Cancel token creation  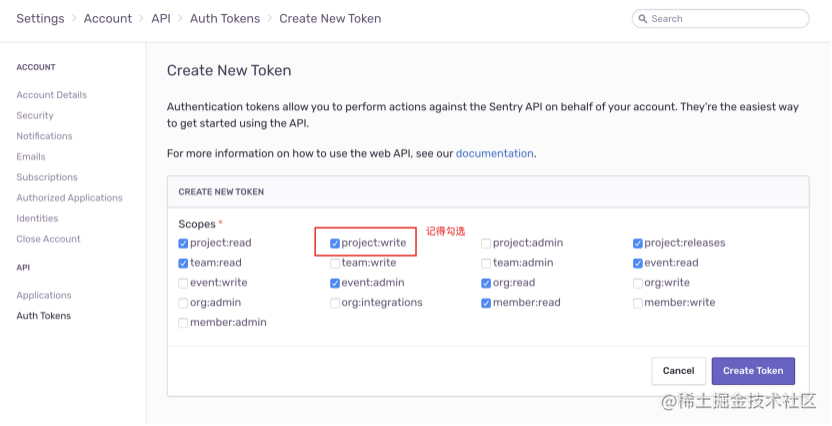click(x=678, y=371)
